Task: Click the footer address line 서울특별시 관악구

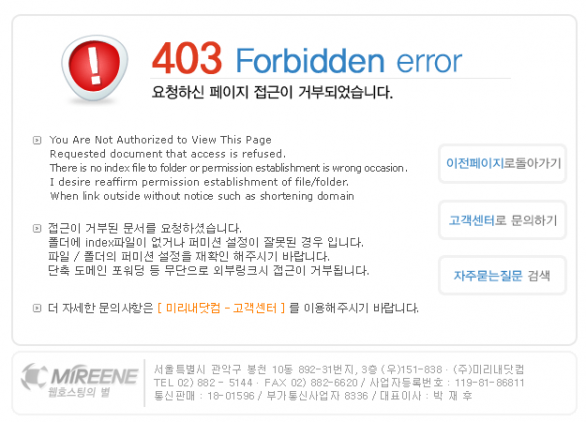Action: [x=339, y=370]
